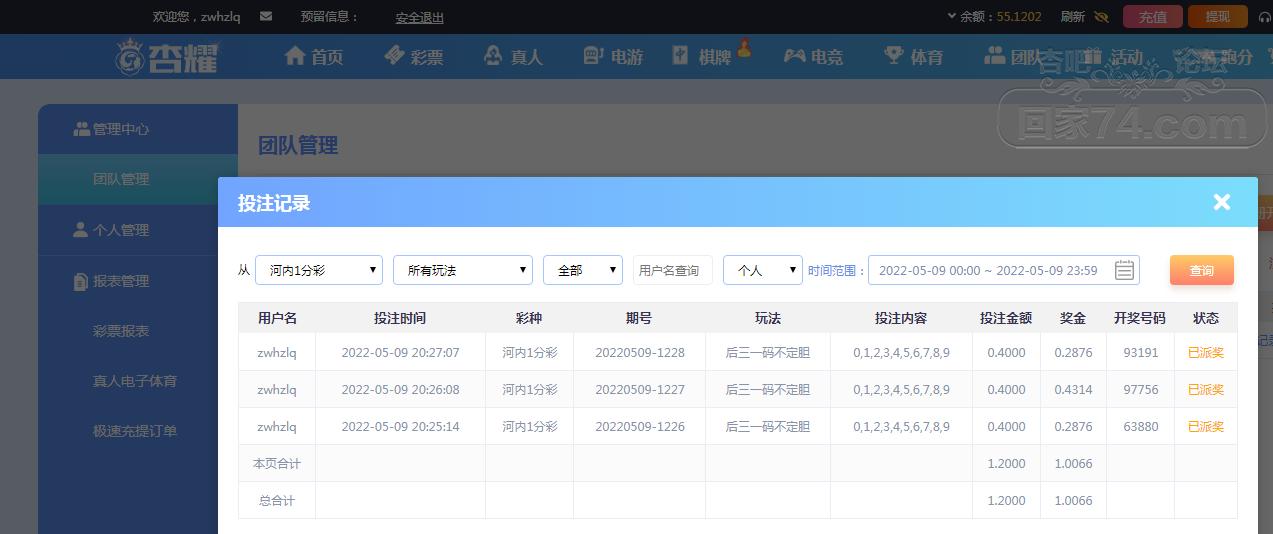Click bet time 2022-05-09 20:27:07
Viewport: 1273px width, 534px height.
click(400, 352)
